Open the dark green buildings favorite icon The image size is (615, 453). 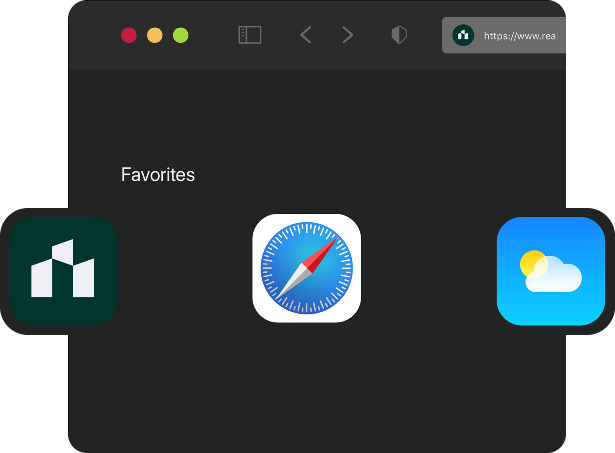point(63,271)
